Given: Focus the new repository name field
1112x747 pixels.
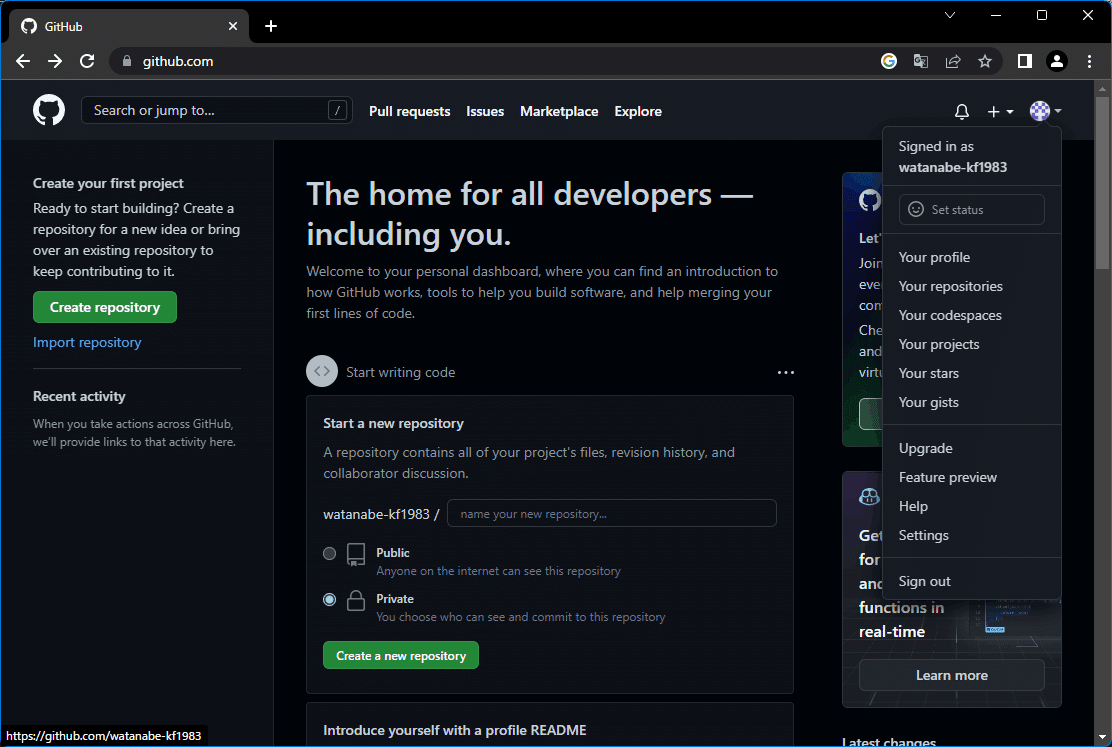Looking at the screenshot, I should tap(611, 514).
